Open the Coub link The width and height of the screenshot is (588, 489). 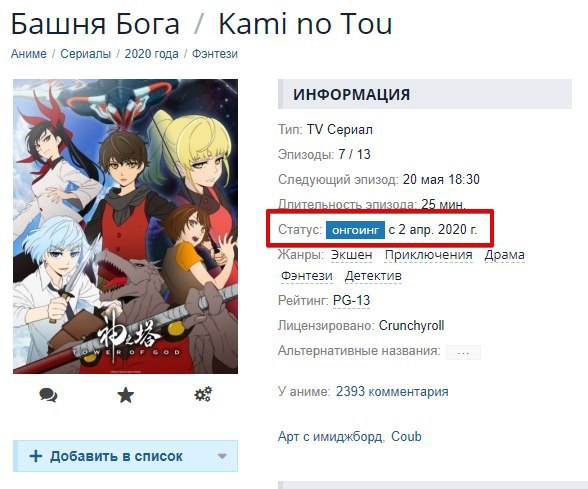[x=406, y=436]
